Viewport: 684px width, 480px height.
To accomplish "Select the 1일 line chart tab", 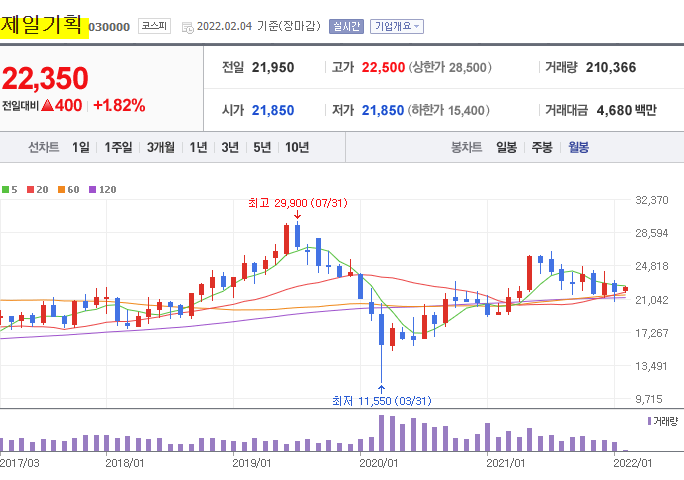I will pos(81,147).
